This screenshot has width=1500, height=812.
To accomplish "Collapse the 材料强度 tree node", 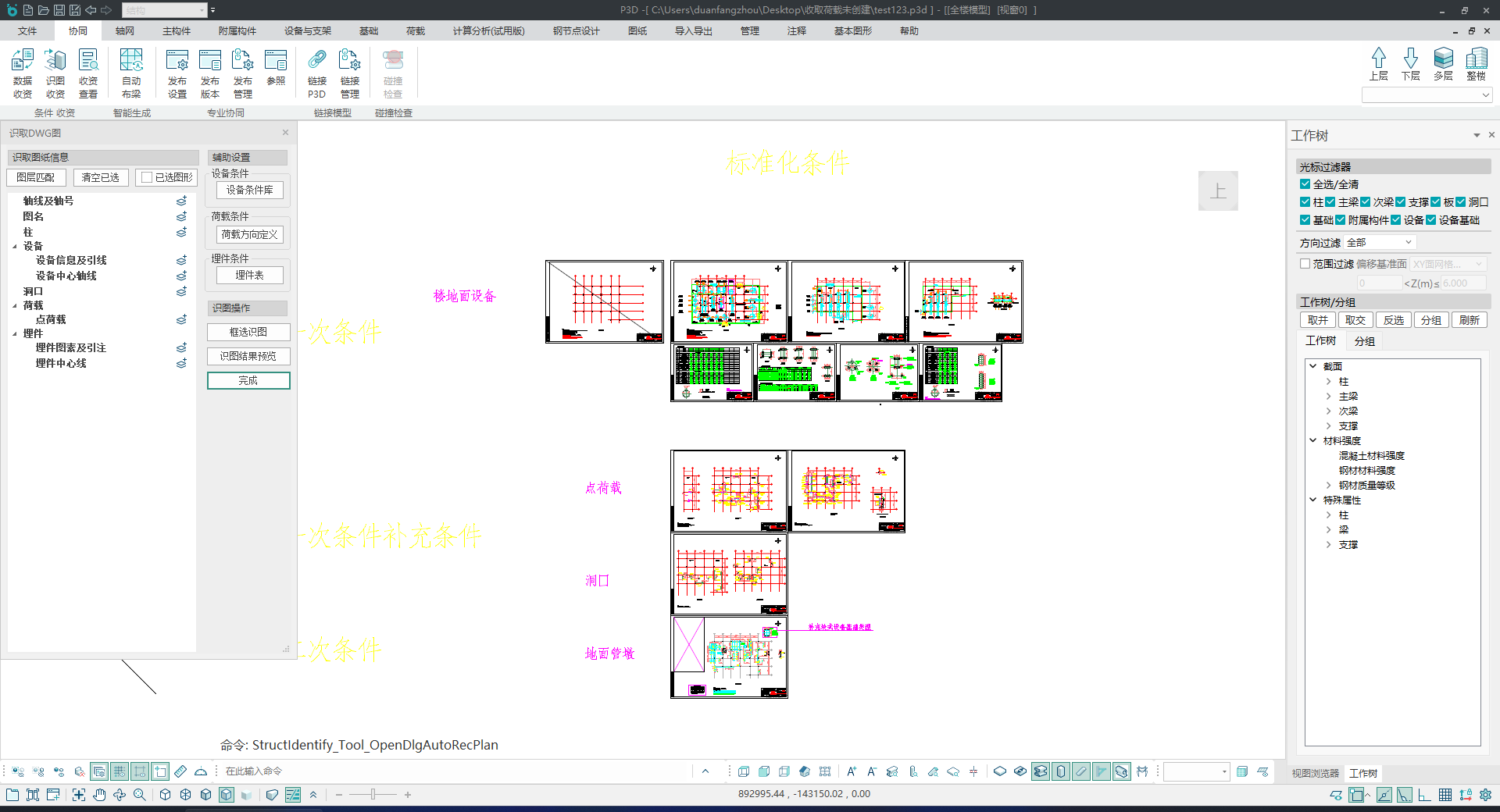I will pos(1313,441).
